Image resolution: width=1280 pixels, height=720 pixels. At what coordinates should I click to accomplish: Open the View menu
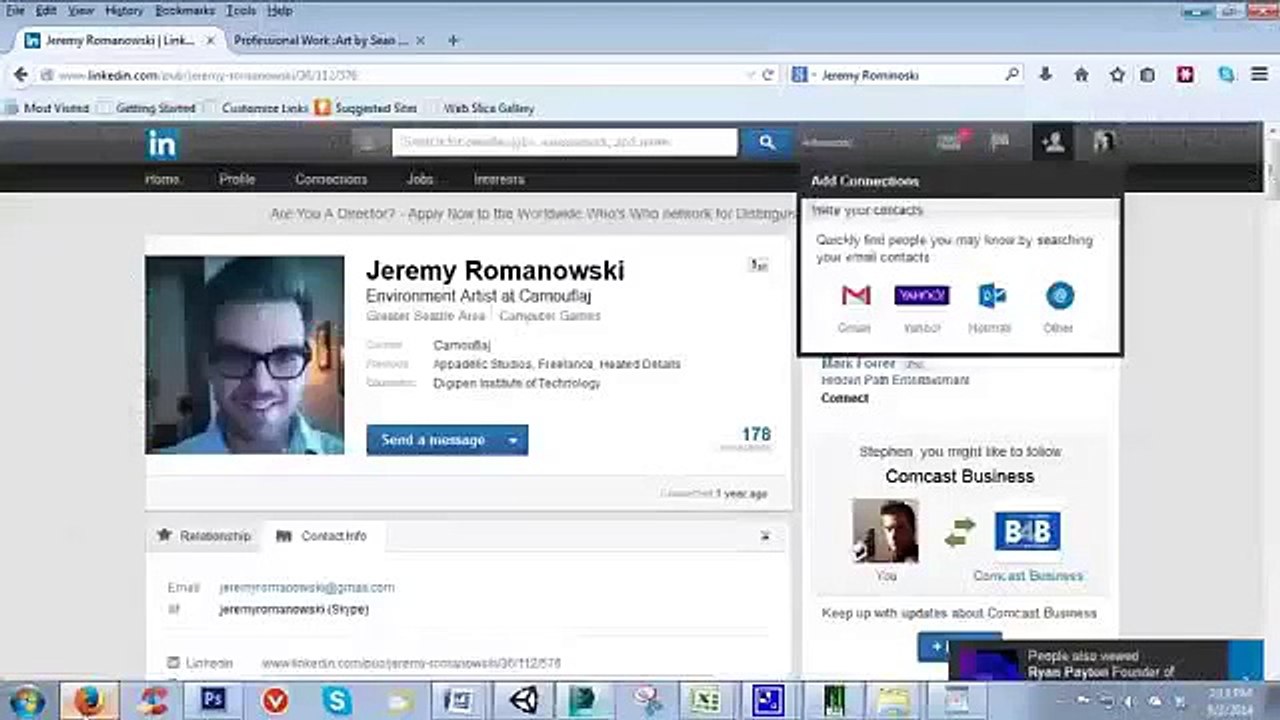pos(81,10)
